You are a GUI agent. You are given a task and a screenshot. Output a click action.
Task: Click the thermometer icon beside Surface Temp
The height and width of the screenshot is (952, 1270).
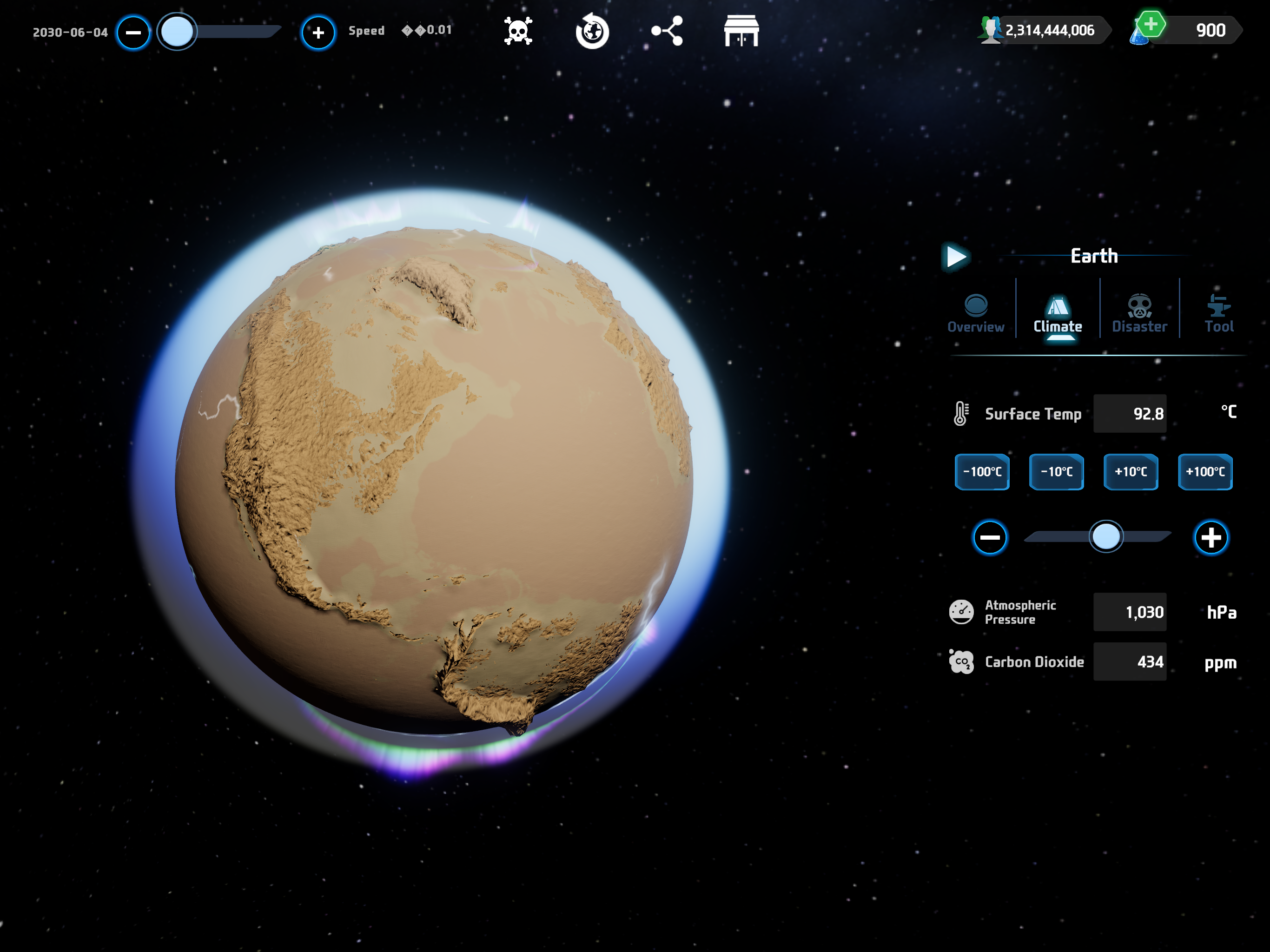pos(960,413)
